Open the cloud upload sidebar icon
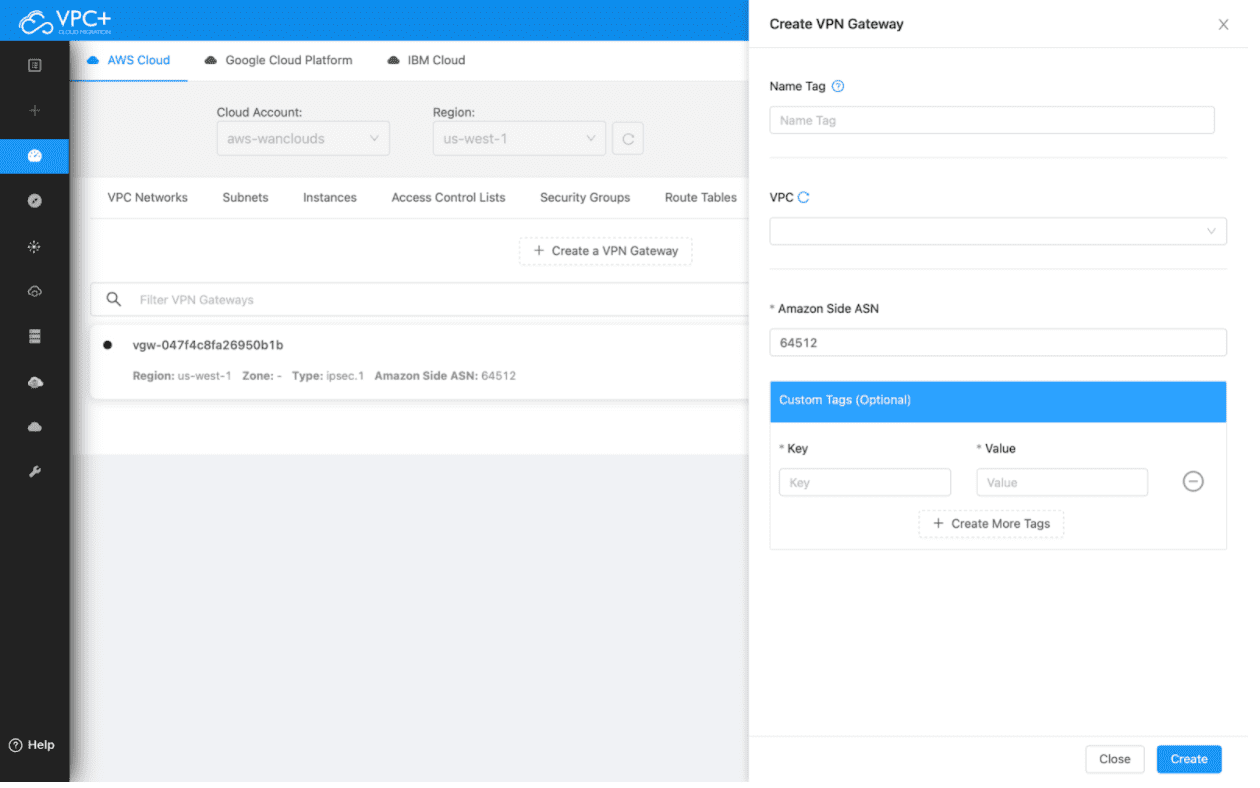Screen dimensions: 1260x788 [x=35, y=382]
